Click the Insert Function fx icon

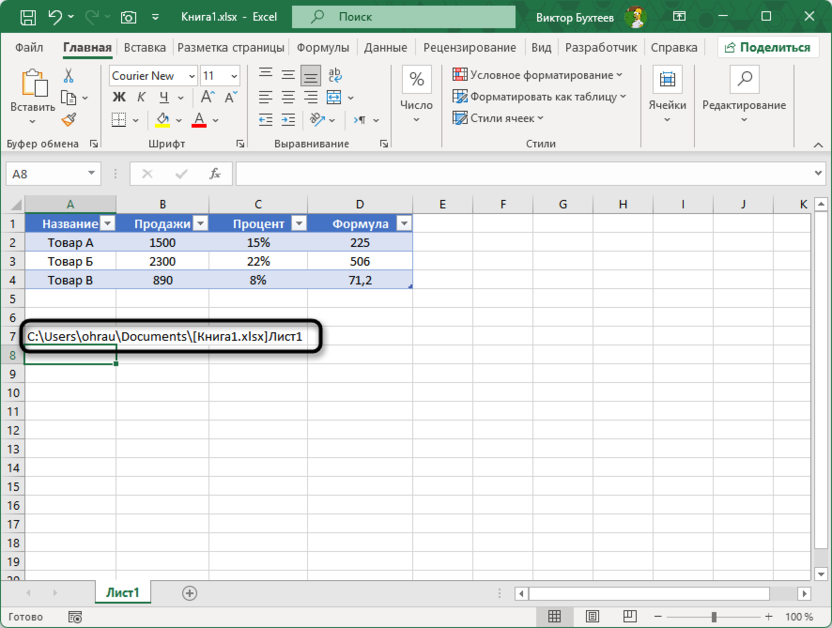click(x=214, y=173)
